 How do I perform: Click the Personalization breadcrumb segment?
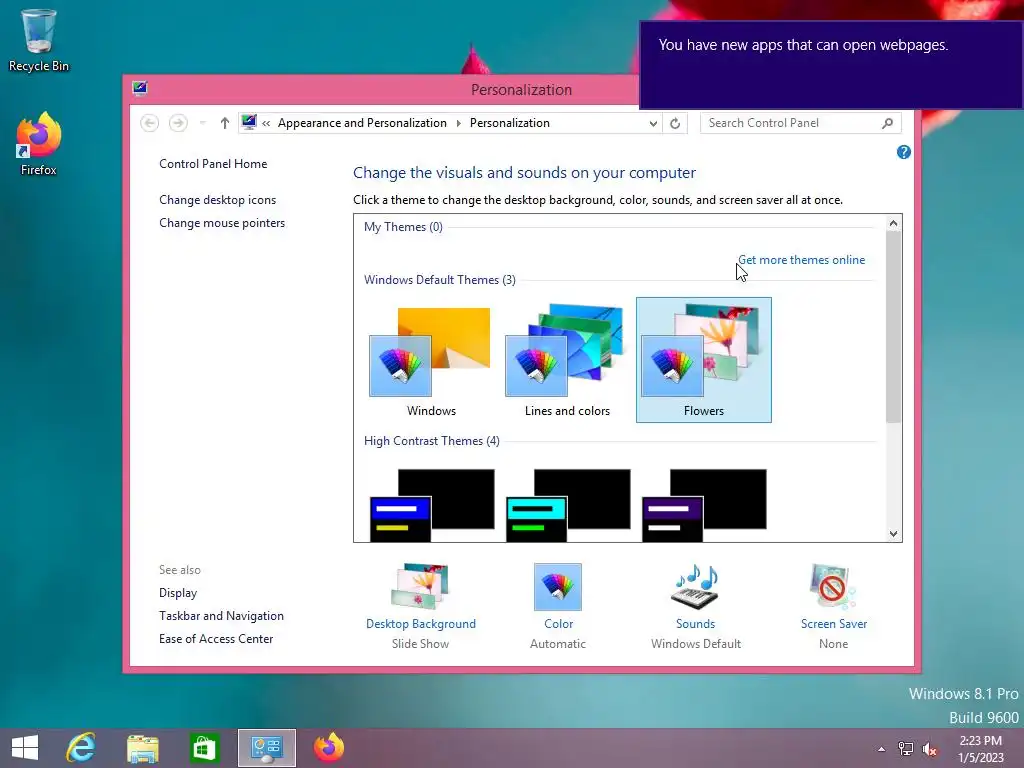click(509, 123)
